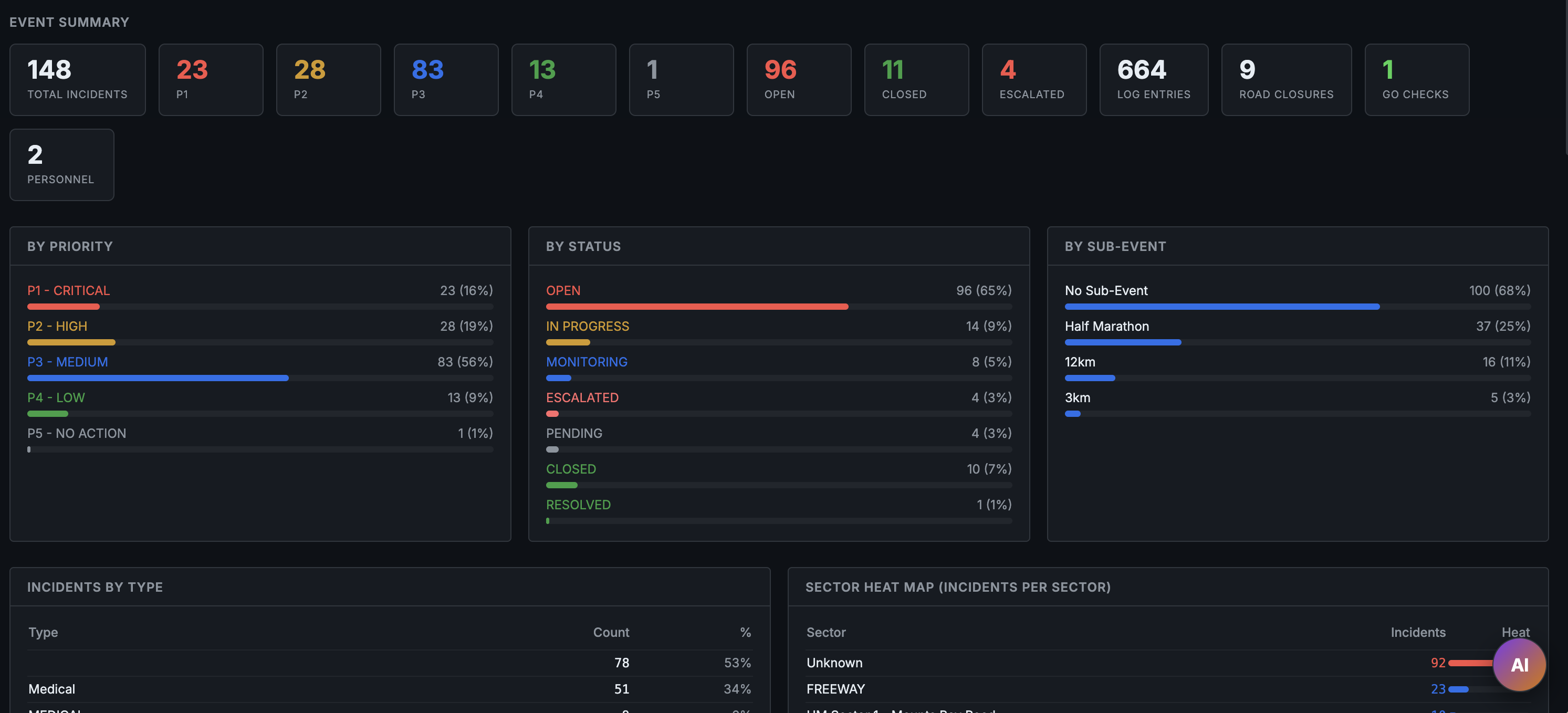Click the PENDING status label
This screenshot has width=1568, height=713.
tap(574, 433)
